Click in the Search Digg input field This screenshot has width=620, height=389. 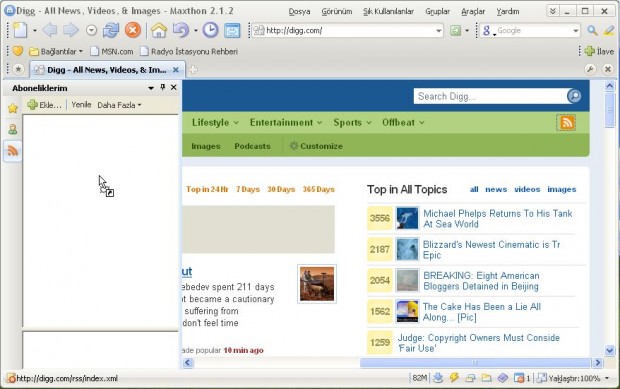(x=490, y=96)
